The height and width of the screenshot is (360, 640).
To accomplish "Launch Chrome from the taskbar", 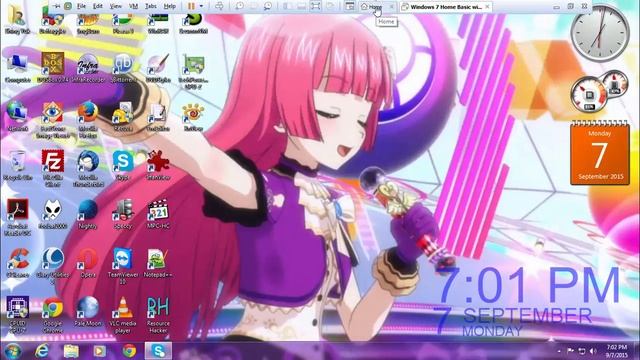I will 129,351.
